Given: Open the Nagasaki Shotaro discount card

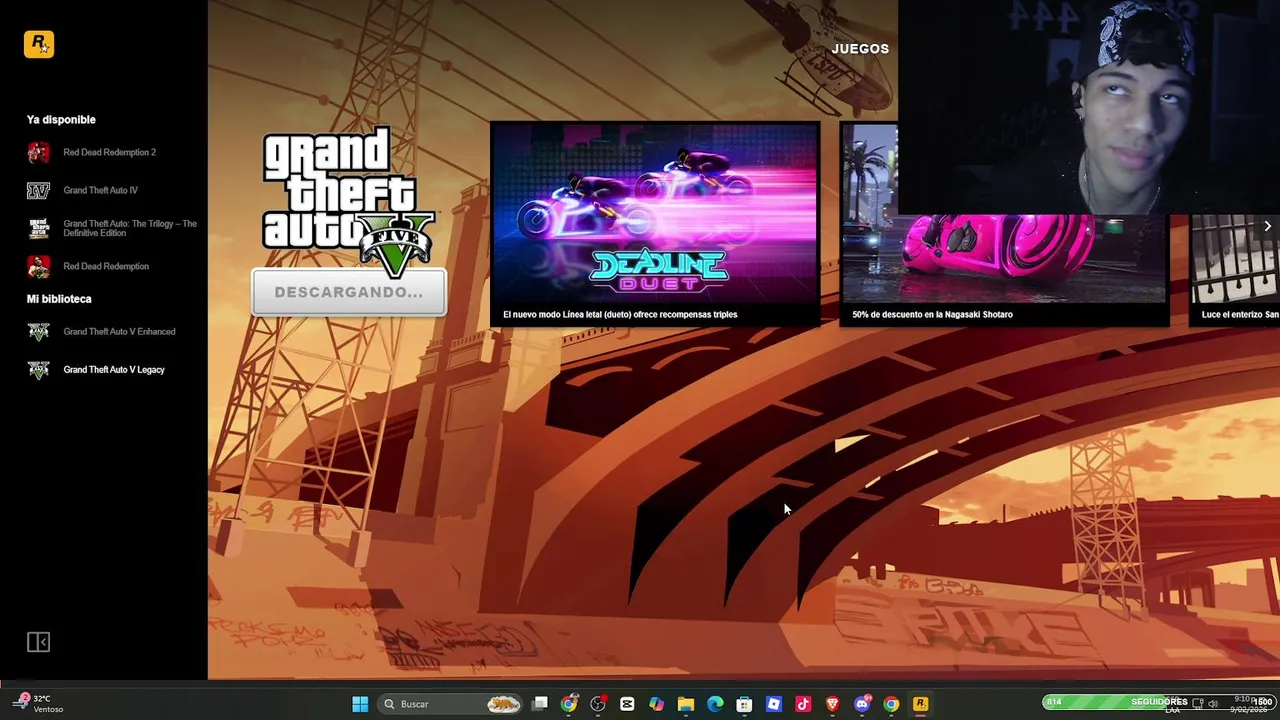Looking at the screenshot, I should point(1004,225).
